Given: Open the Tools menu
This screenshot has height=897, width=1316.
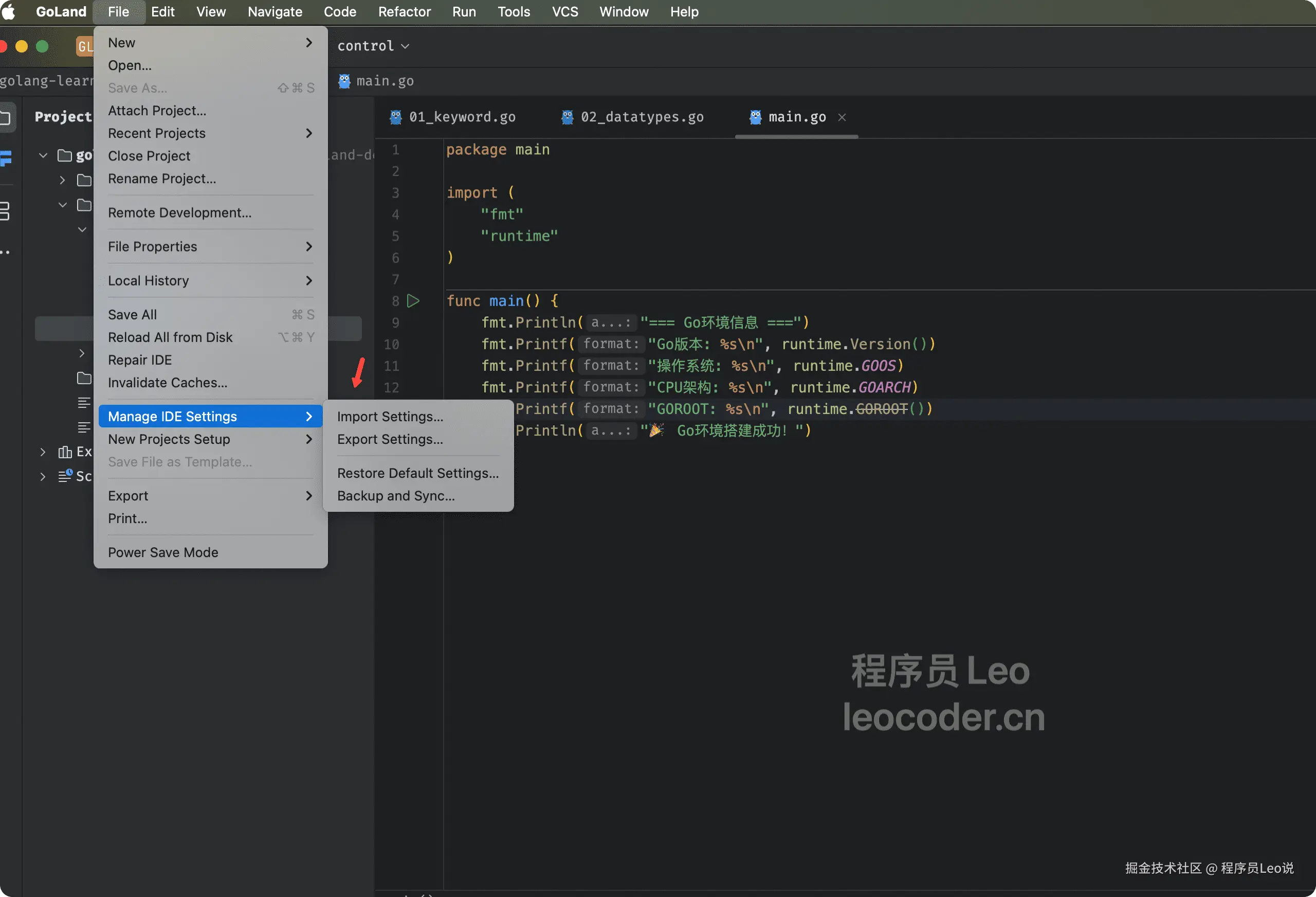Looking at the screenshot, I should pyautogui.click(x=514, y=11).
